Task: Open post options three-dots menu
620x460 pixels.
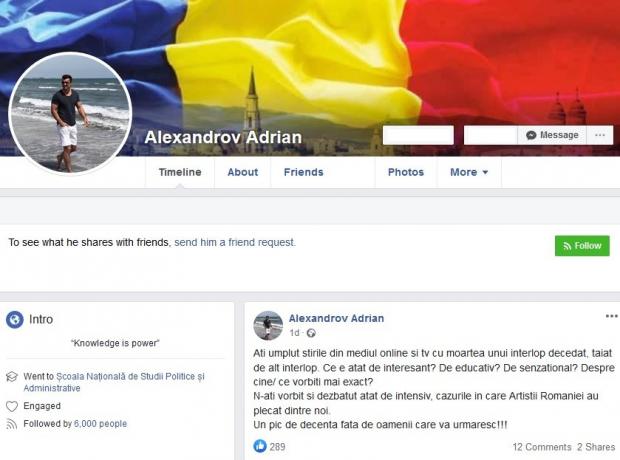Action: click(x=611, y=316)
